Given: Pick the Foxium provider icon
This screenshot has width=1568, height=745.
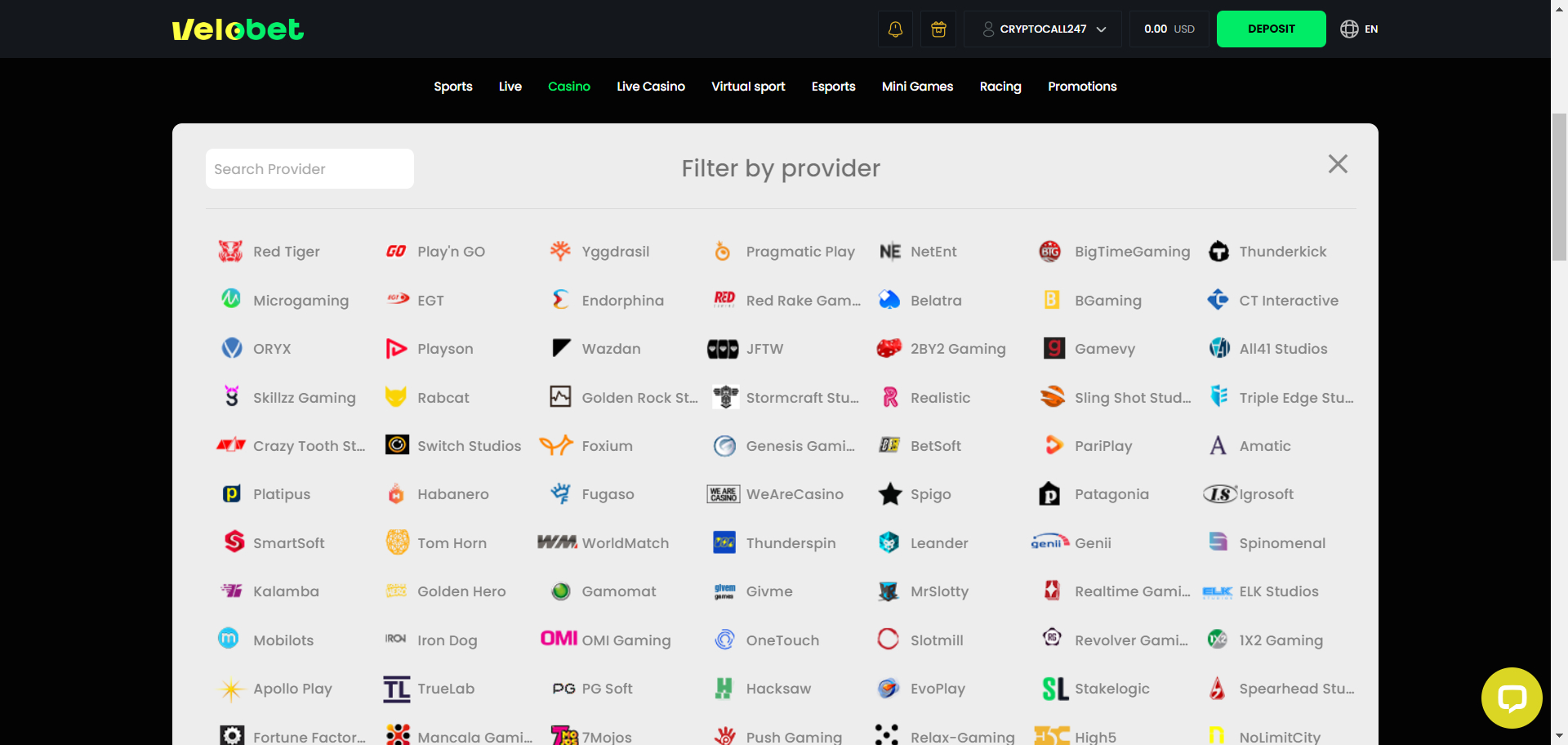Looking at the screenshot, I should (x=556, y=445).
